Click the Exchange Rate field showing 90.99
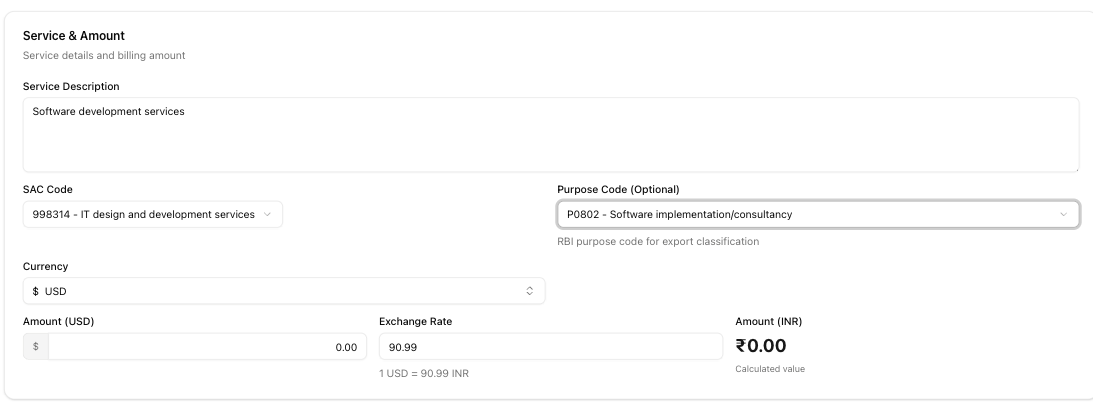The width and height of the screenshot is (1093, 411). pos(550,346)
